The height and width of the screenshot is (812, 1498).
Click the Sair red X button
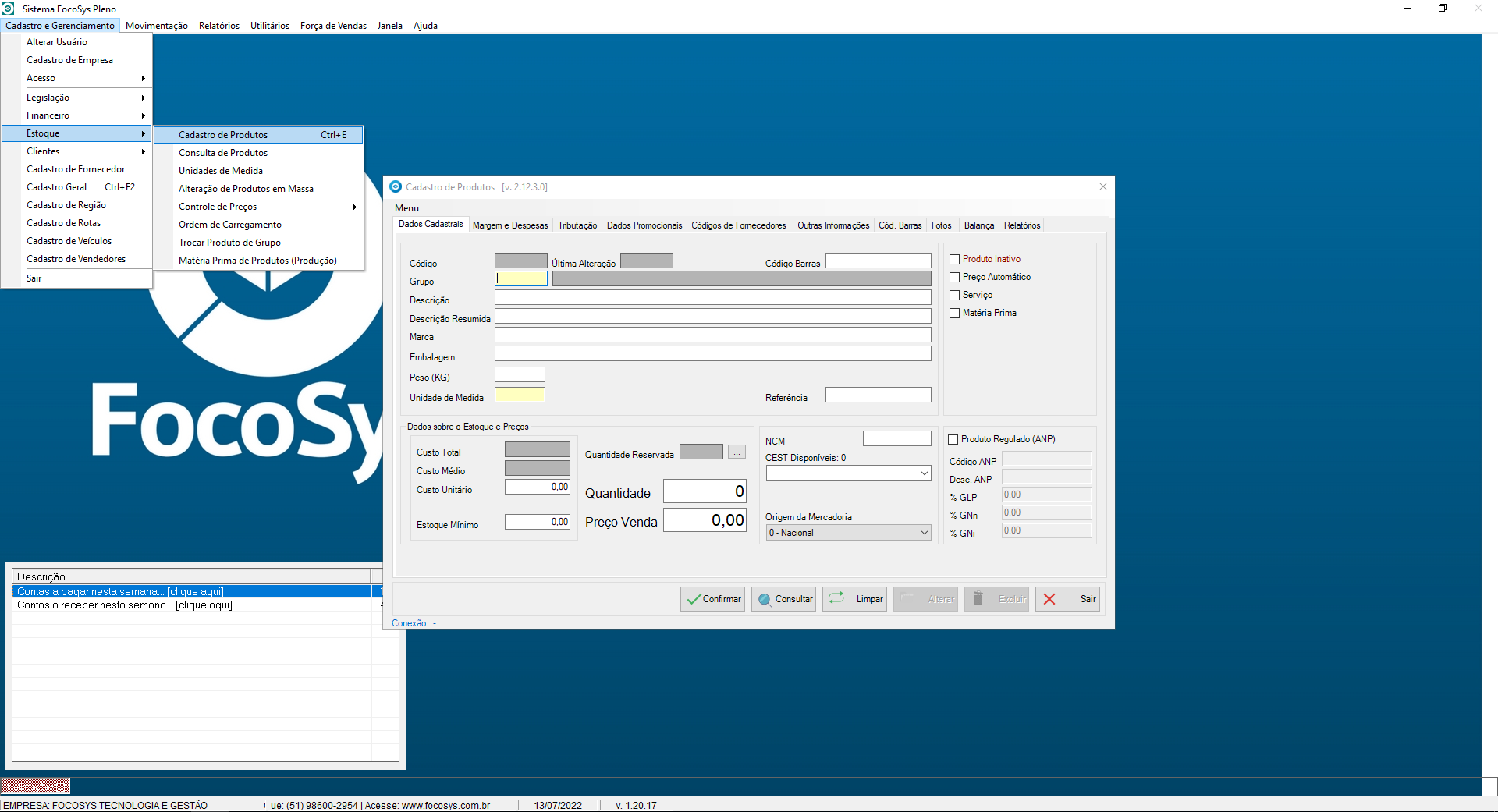(x=1067, y=599)
